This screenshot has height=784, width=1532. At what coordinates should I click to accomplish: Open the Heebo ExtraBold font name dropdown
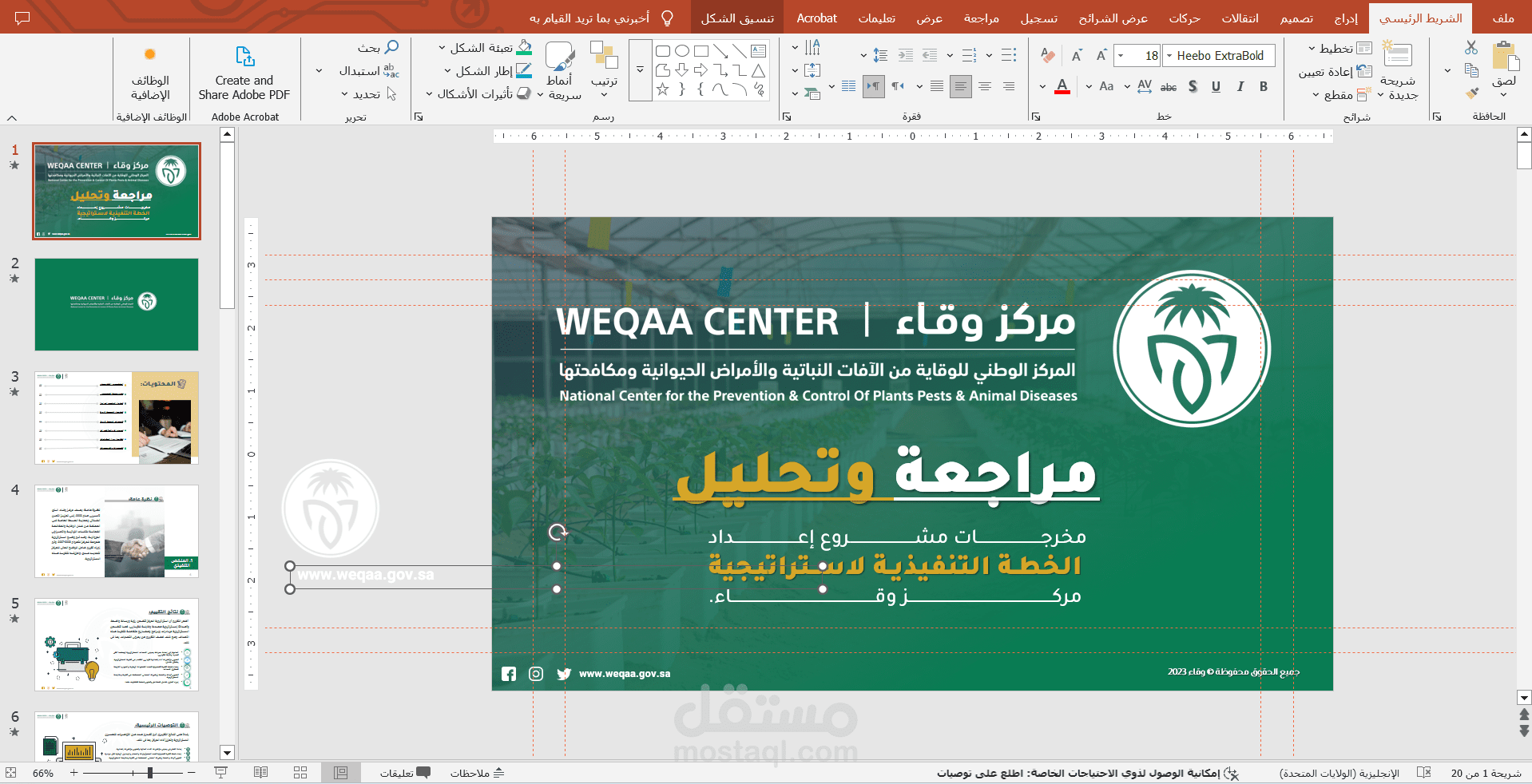1169,56
